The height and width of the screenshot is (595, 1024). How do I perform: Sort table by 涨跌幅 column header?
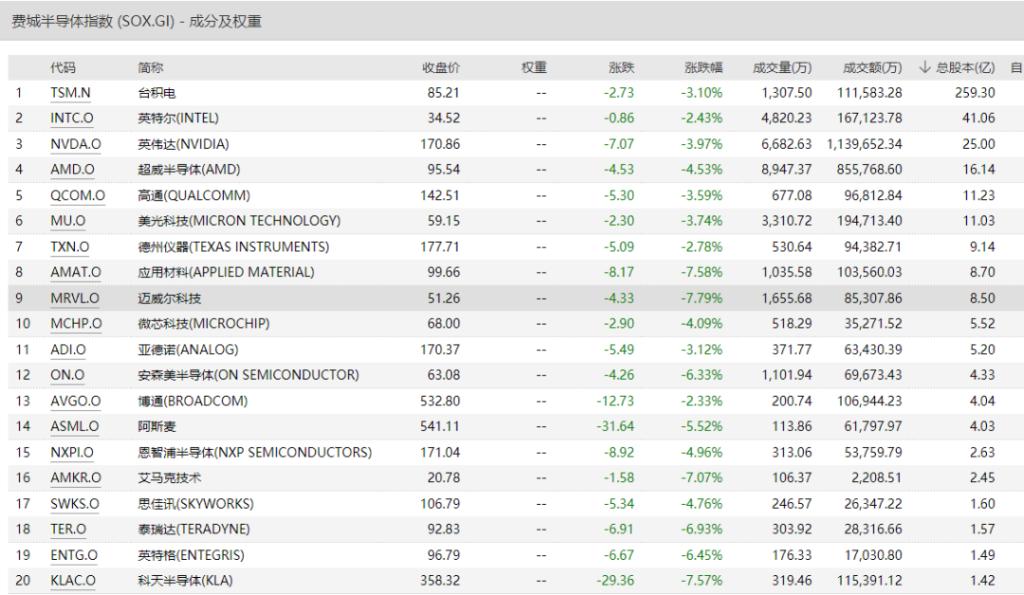click(703, 67)
